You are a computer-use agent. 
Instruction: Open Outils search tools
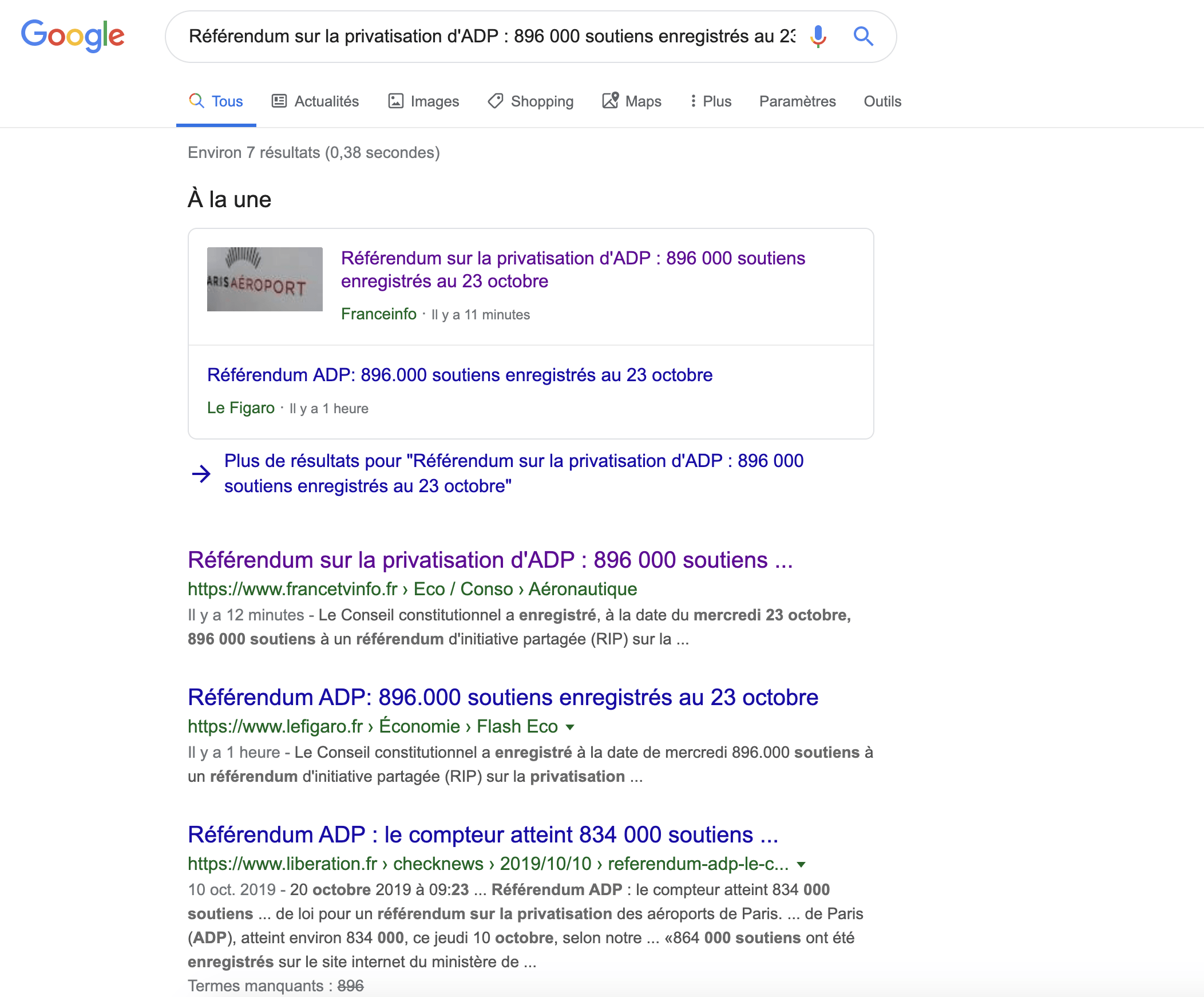[x=882, y=101]
